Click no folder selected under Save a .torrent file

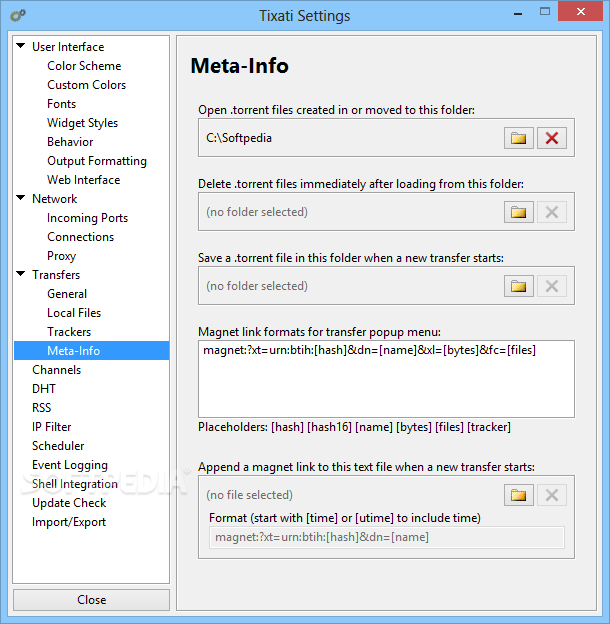(x=257, y=286)
